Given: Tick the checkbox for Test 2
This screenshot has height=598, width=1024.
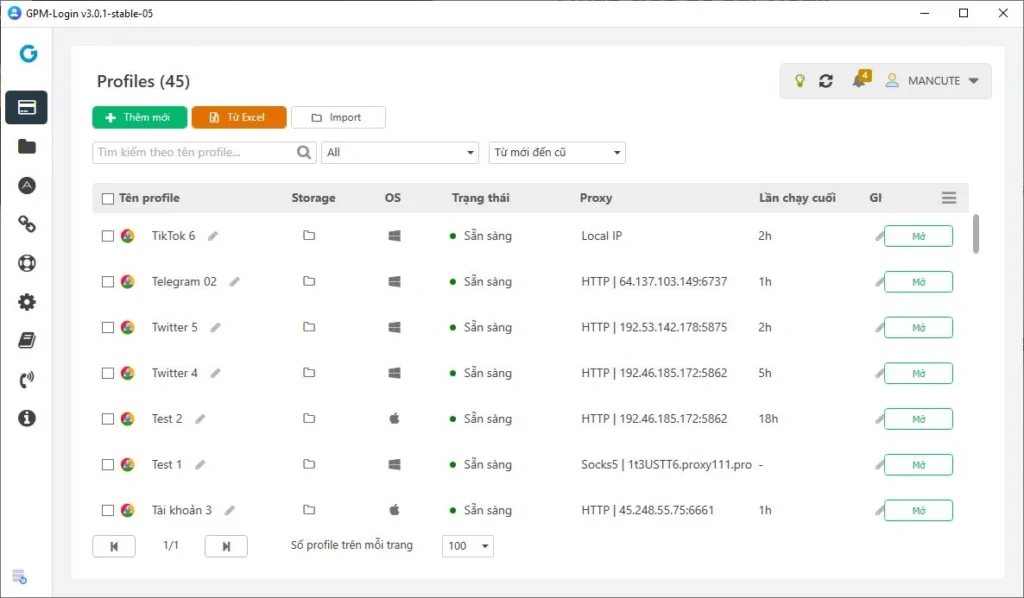Looking at the screenshot, I should pyautogui.click(x=108, y=419).
